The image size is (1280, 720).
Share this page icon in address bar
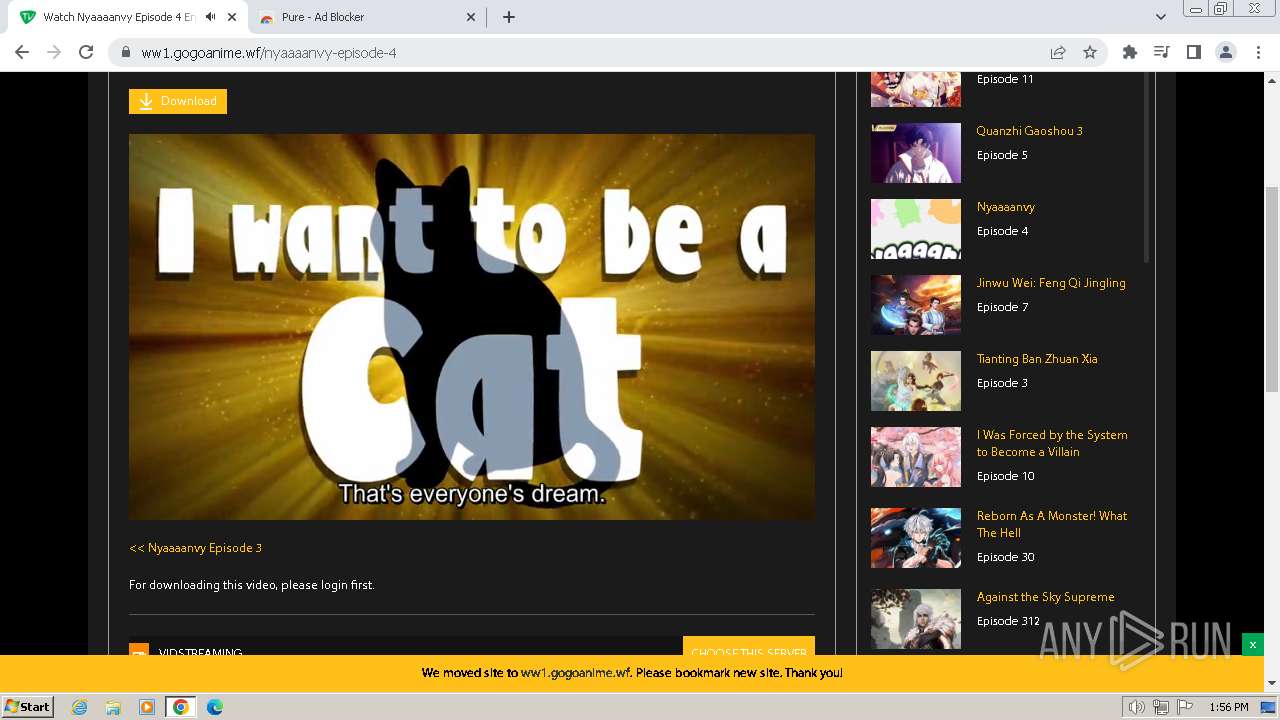tap(1057, 52)
